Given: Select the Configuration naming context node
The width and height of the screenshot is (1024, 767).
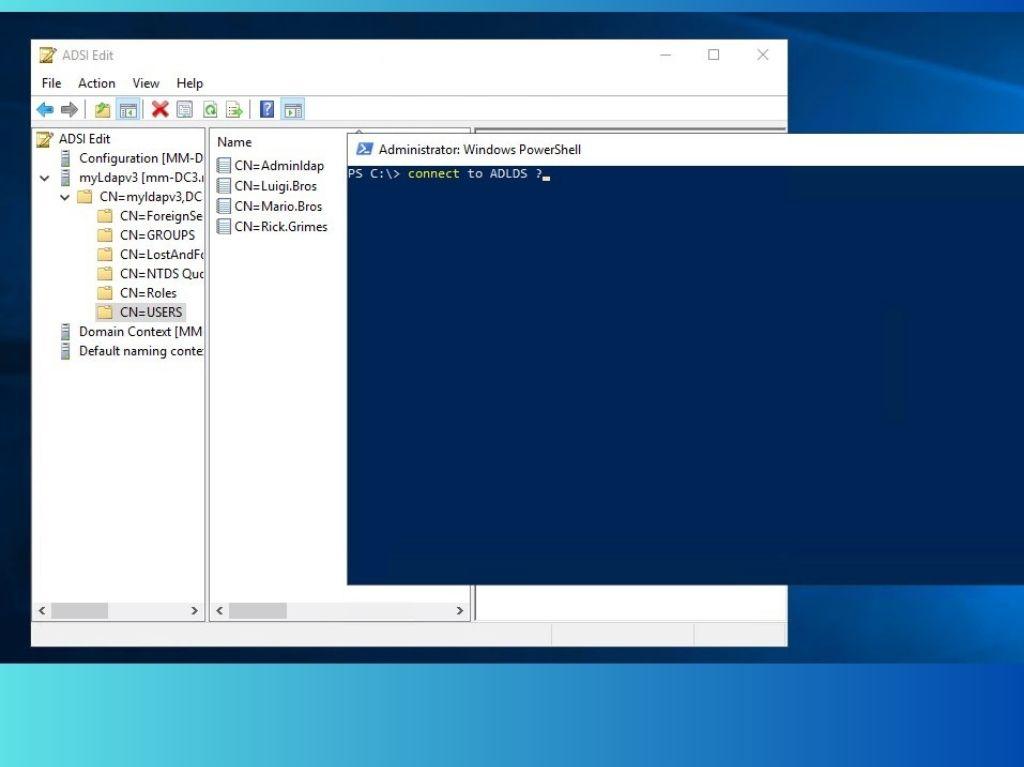Looking at the screenshot, I should point(140,158).
